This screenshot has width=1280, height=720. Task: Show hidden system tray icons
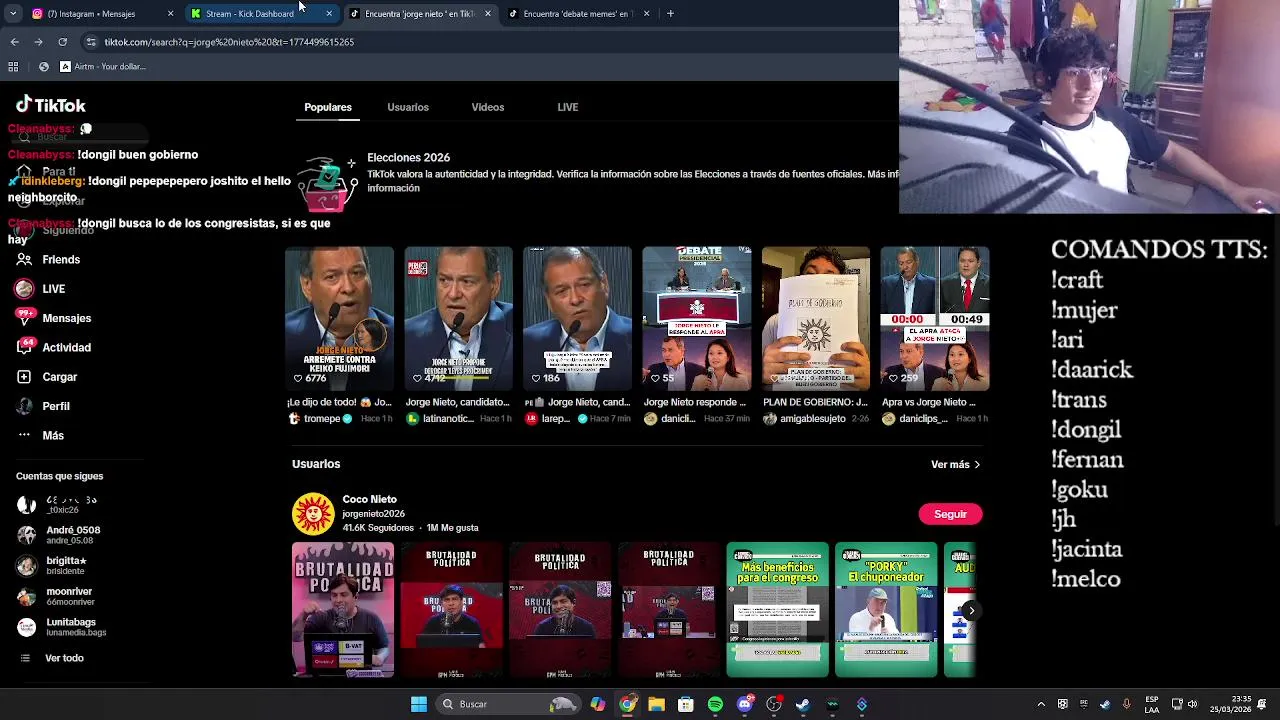(1041, 704)
